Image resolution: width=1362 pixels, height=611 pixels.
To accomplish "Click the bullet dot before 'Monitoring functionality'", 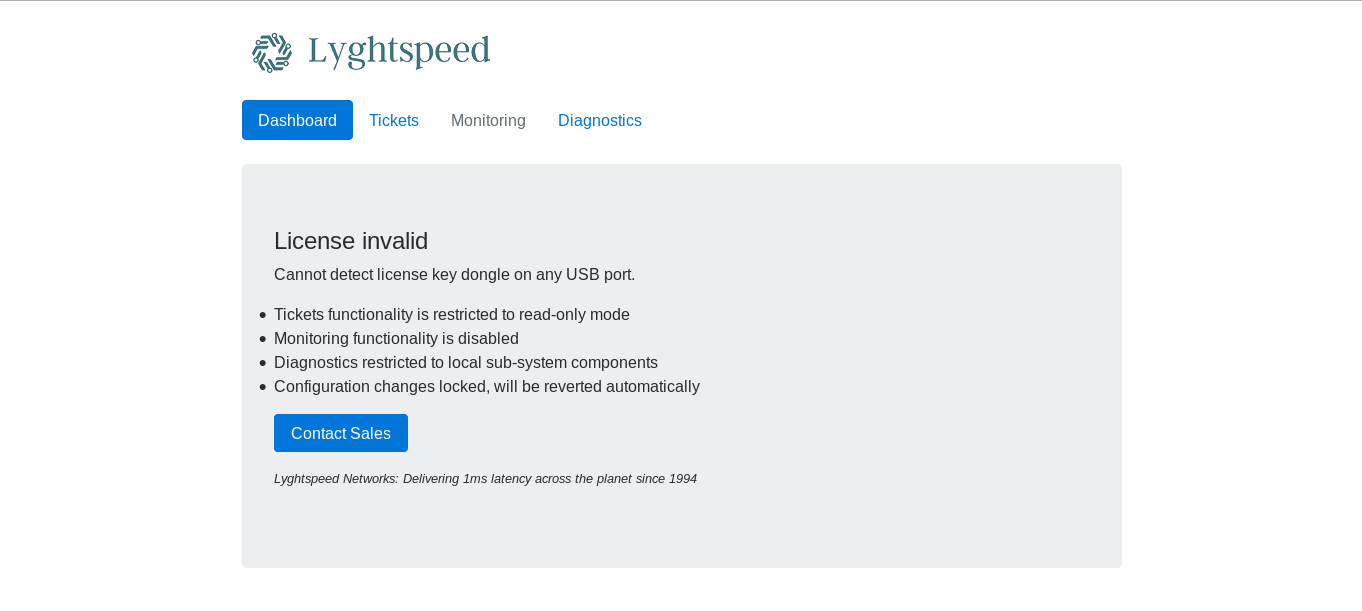I will 263,339.
